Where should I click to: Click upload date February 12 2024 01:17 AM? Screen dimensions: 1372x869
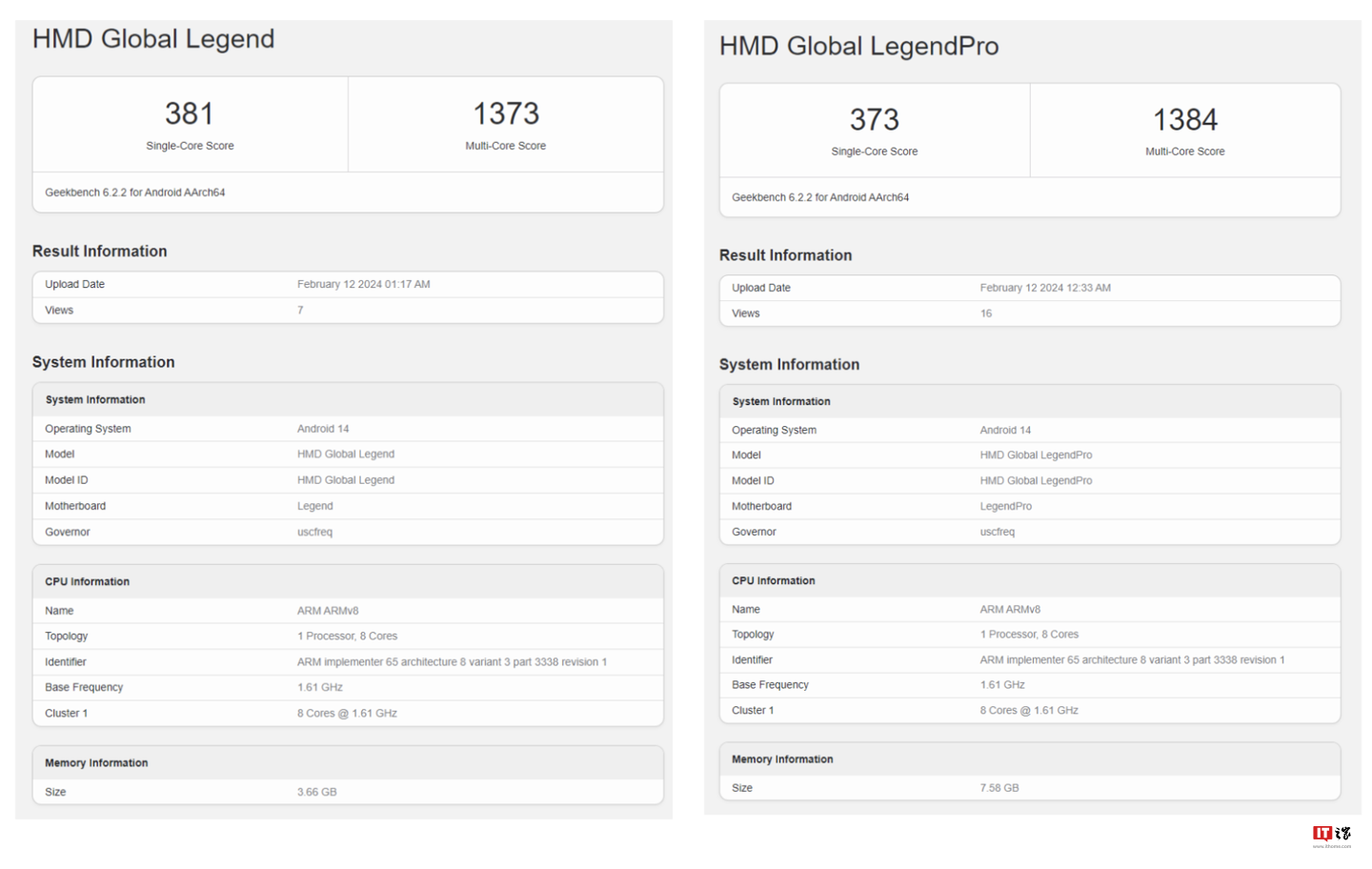(364, 284)
